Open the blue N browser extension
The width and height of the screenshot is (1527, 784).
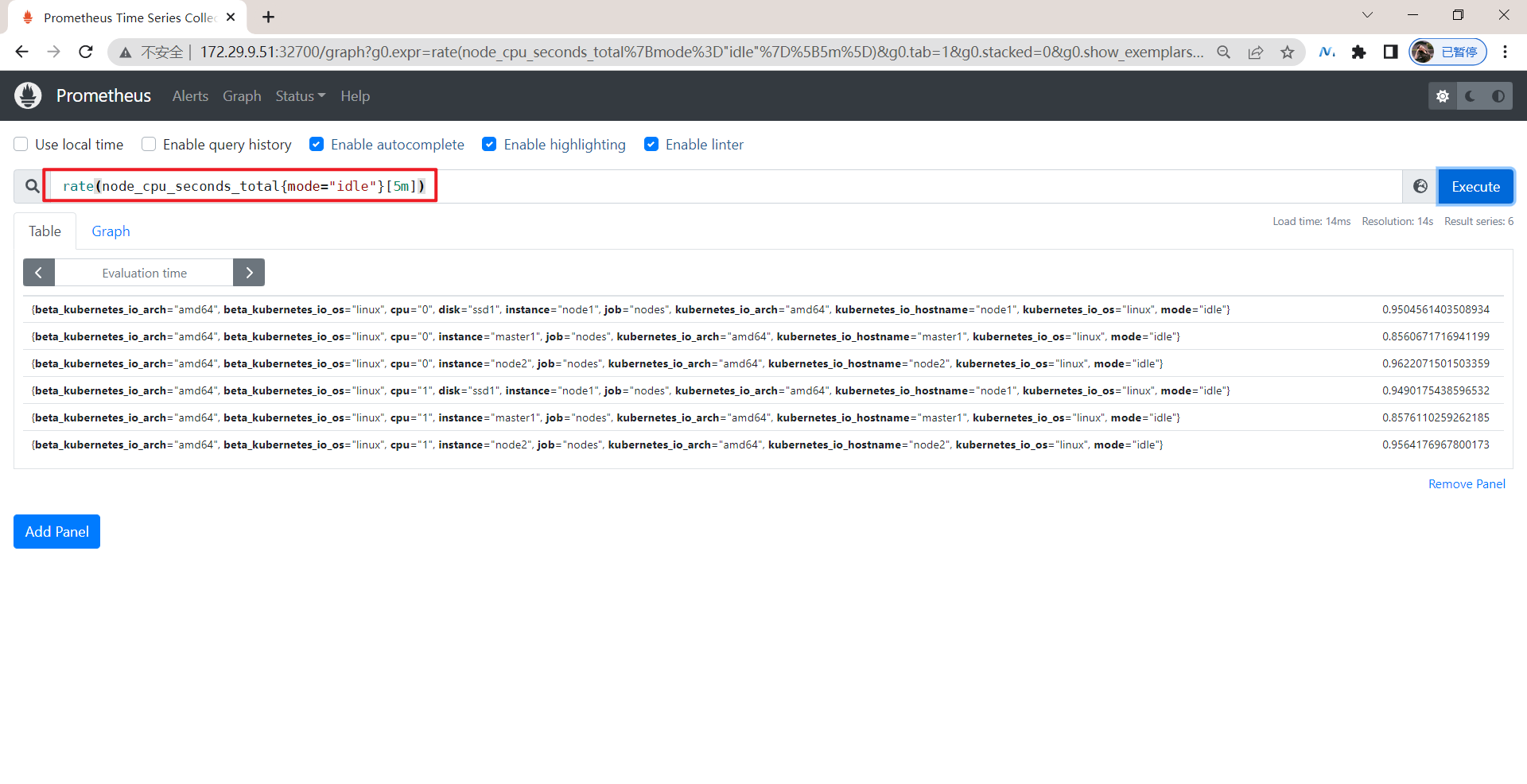pos(1327,52)
